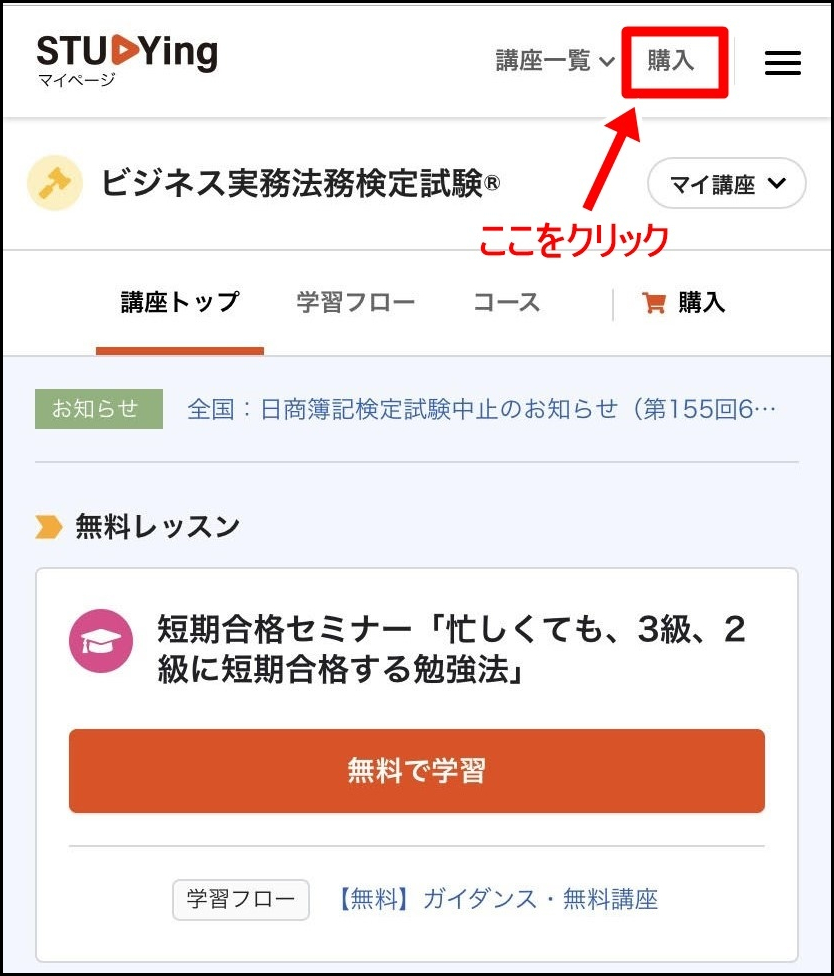Click the green お知らせ badge
Screen dimensions: 834x976
click(99, 409)
